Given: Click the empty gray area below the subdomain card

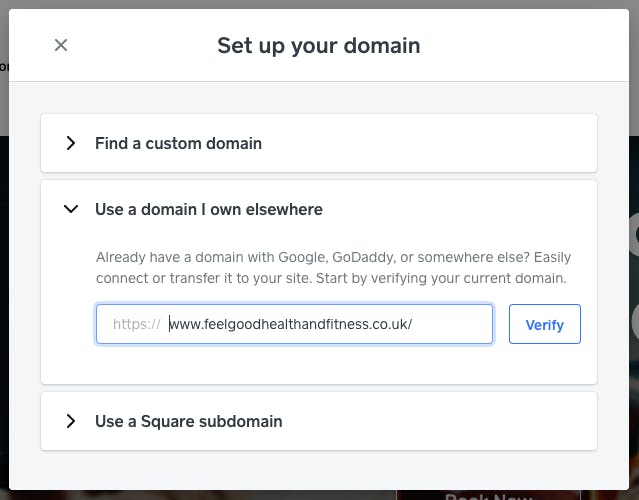Looking at the screenshot, I should (319, 470).
